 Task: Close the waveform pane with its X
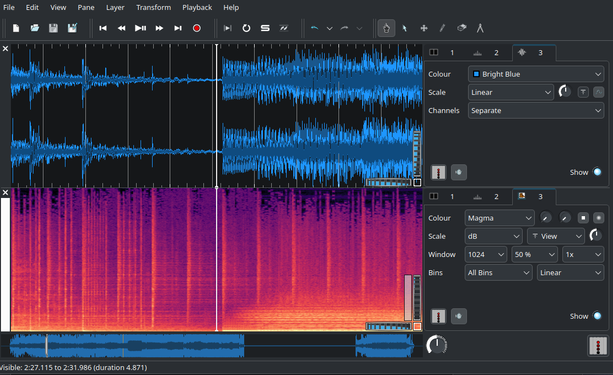(5, 48)
